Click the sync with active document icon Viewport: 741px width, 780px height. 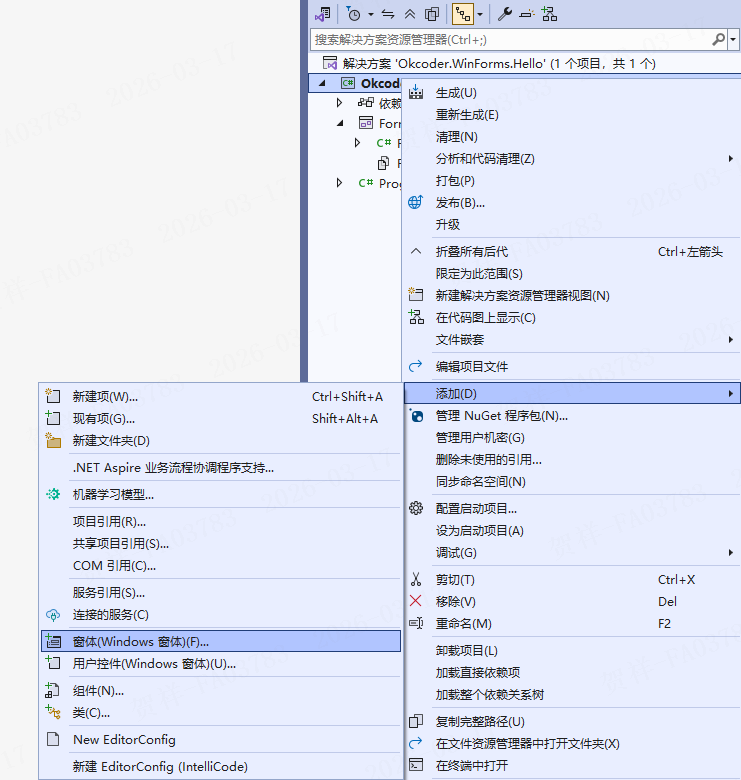(388, 14)
